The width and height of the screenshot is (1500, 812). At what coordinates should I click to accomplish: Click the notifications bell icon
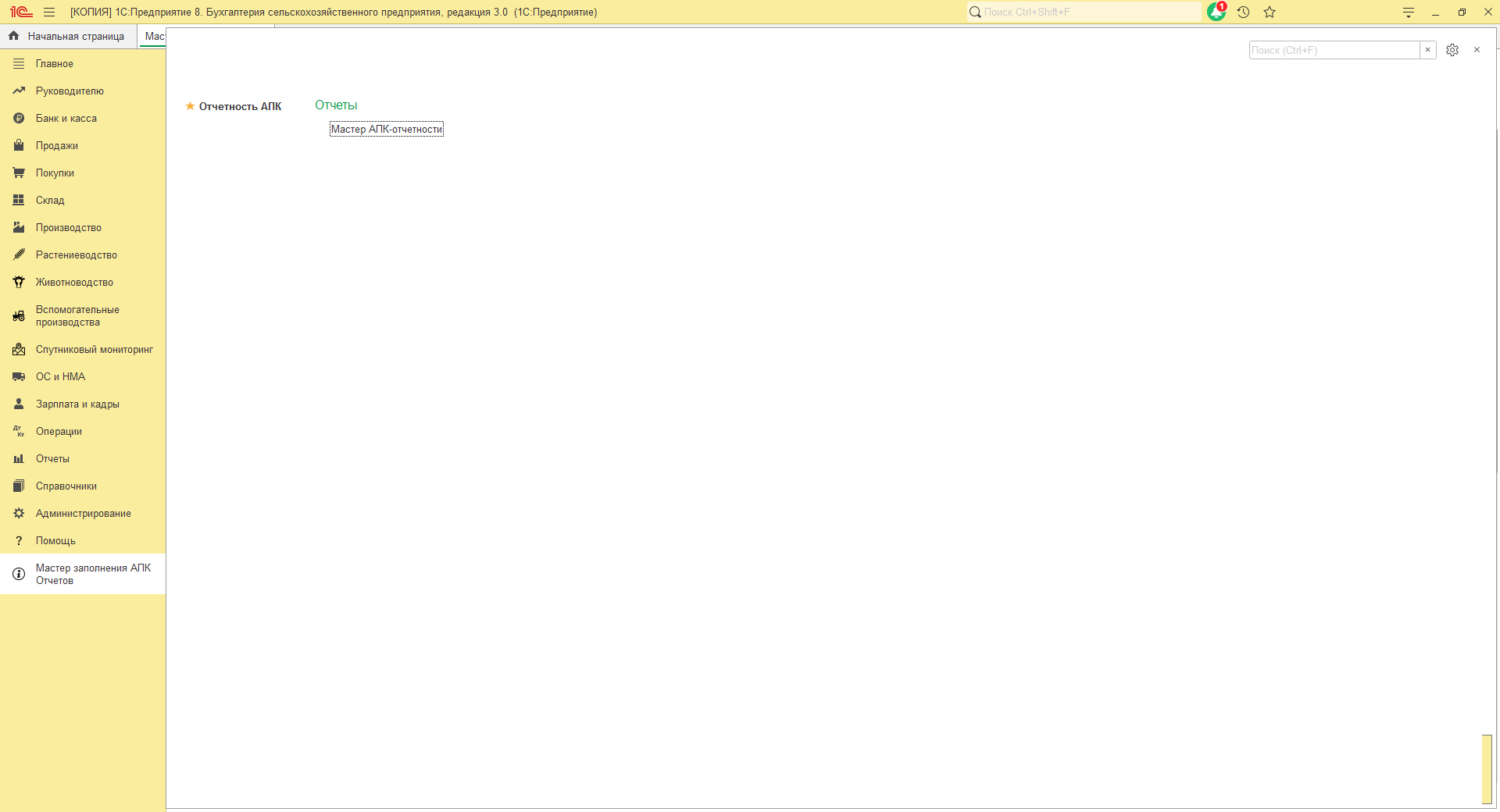pos(1216,12)
